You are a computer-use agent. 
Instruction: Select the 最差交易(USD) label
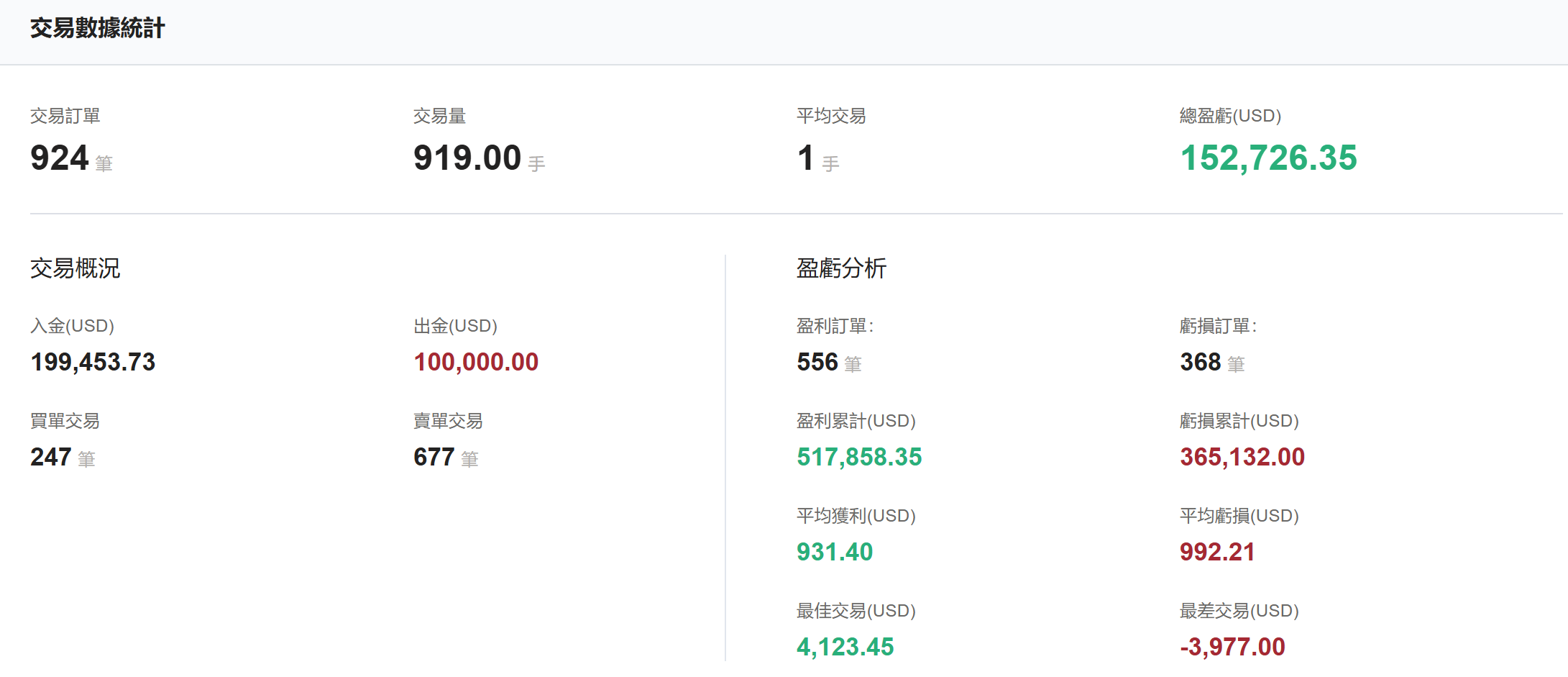tap(1239, 611)
